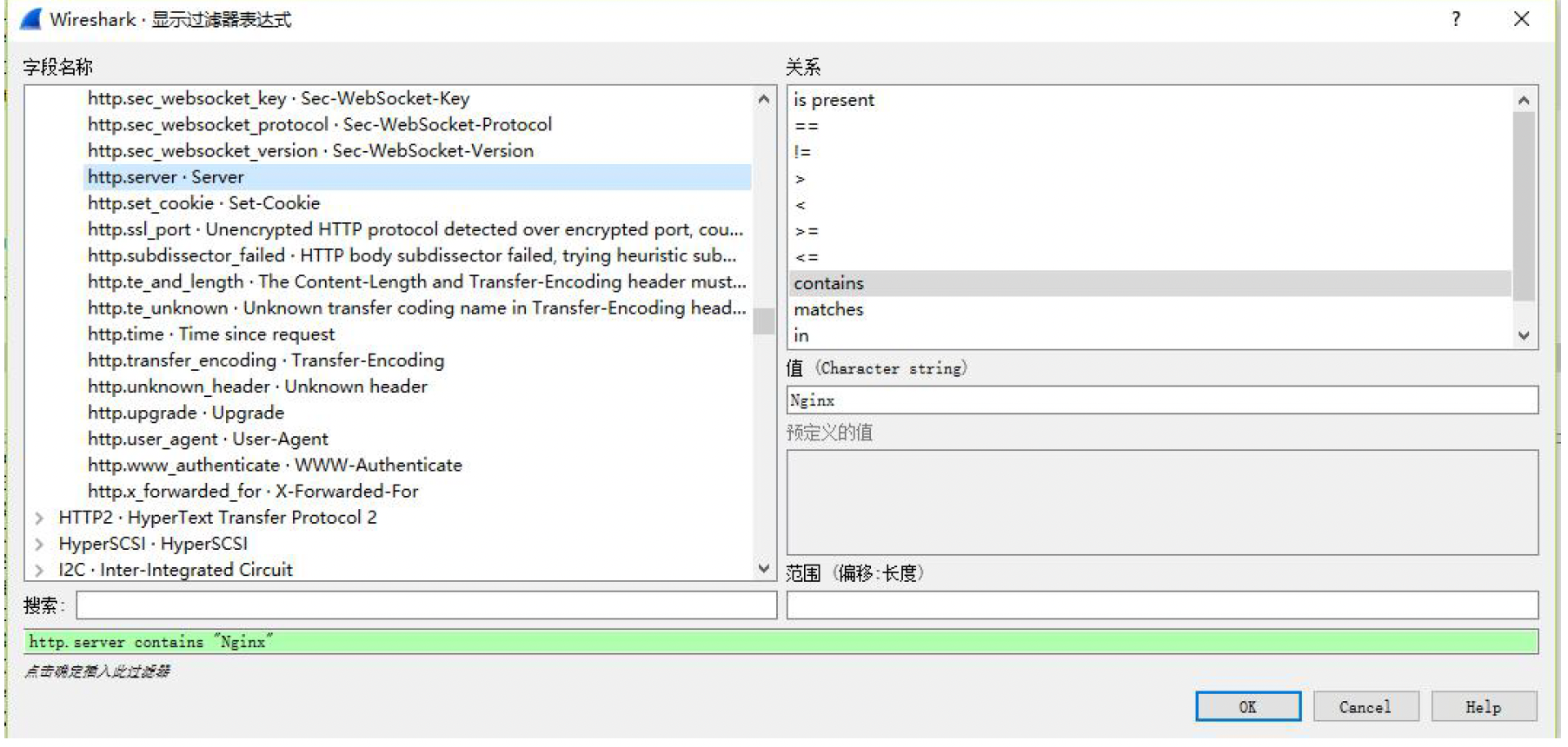Click the field list scroll up arrow
Image resolution: width=1568 pixels, height=747 pixels.
764,99
